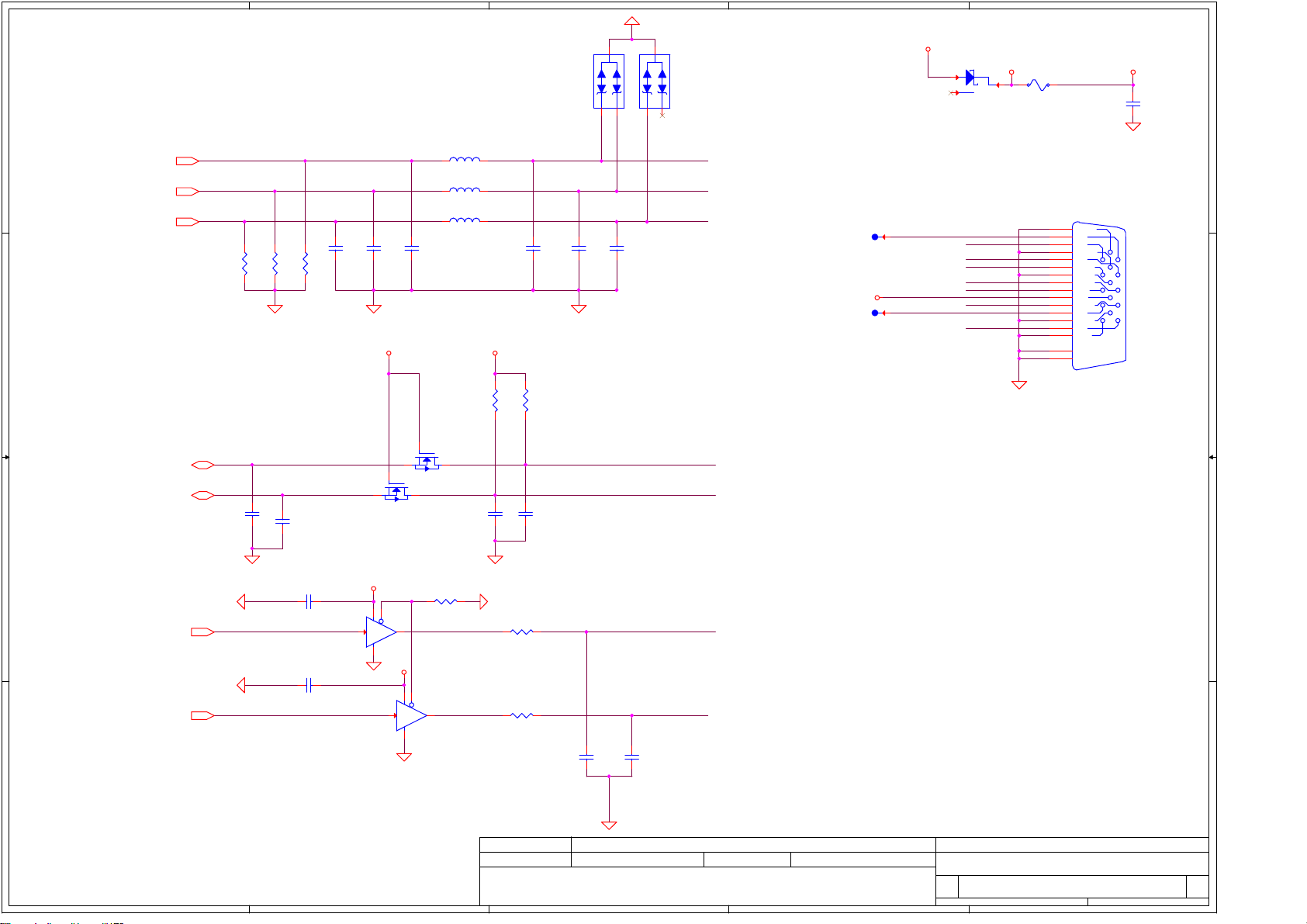Click the Schottky diode near the fuse
Image resolution: width=1307 pixels, height=924 pixels.
click(970, 78)
